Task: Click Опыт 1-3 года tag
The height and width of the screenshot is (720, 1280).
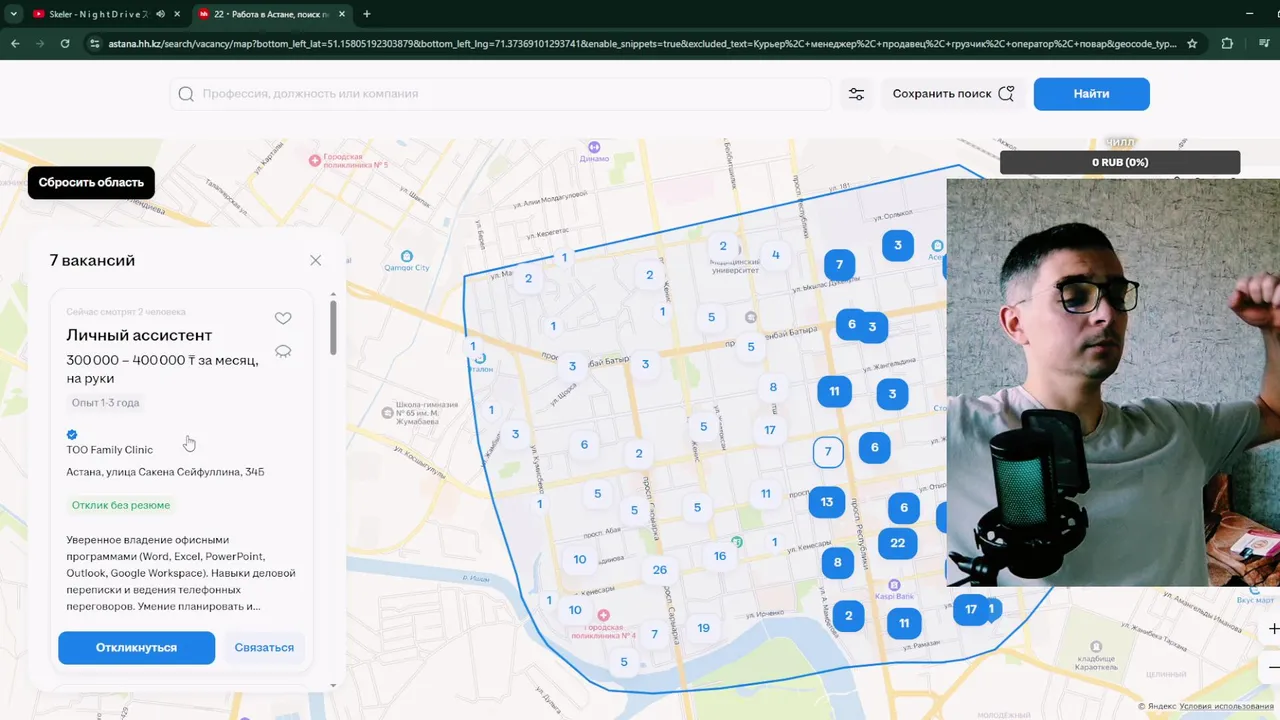Action: [x=105, y=403]
